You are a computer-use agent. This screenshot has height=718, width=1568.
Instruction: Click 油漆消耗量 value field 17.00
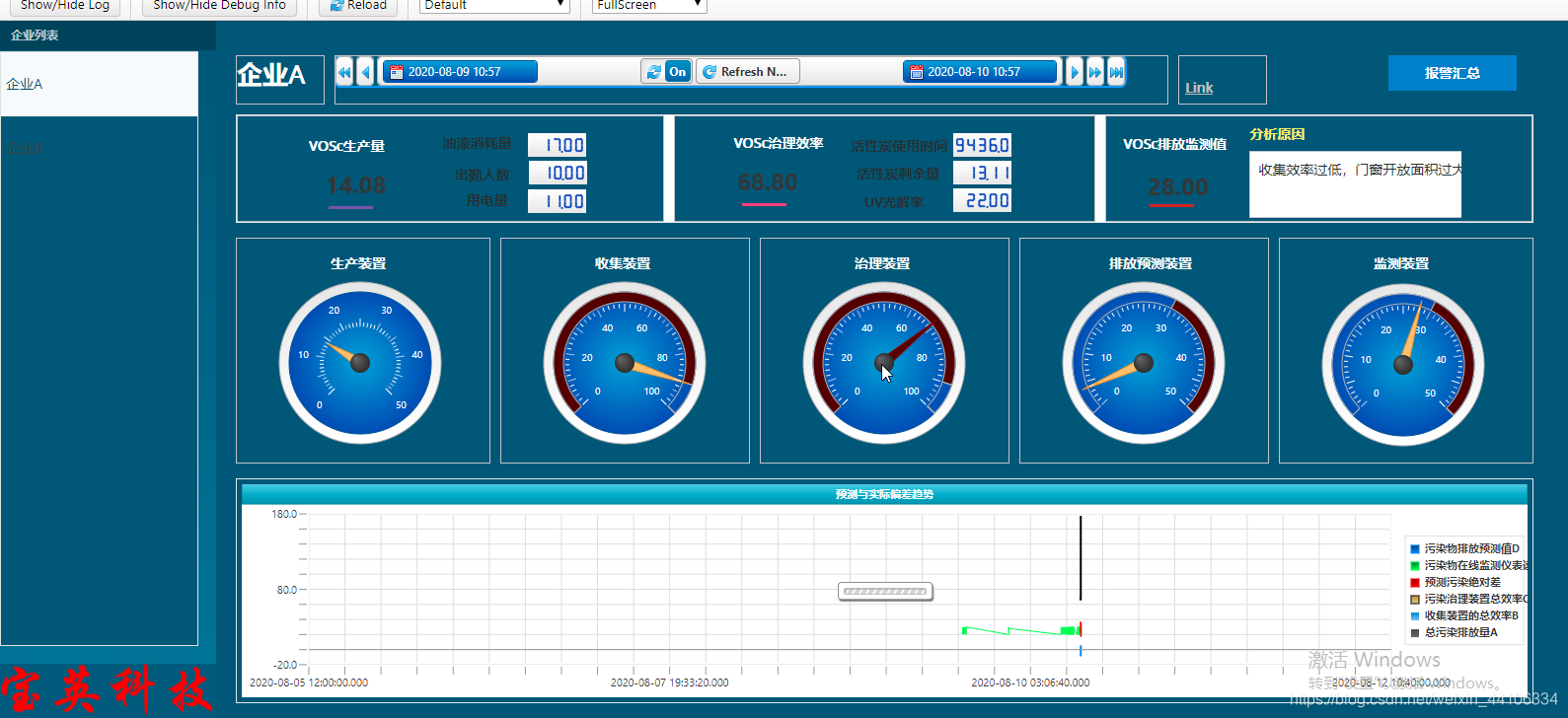[x=557, y=145]
